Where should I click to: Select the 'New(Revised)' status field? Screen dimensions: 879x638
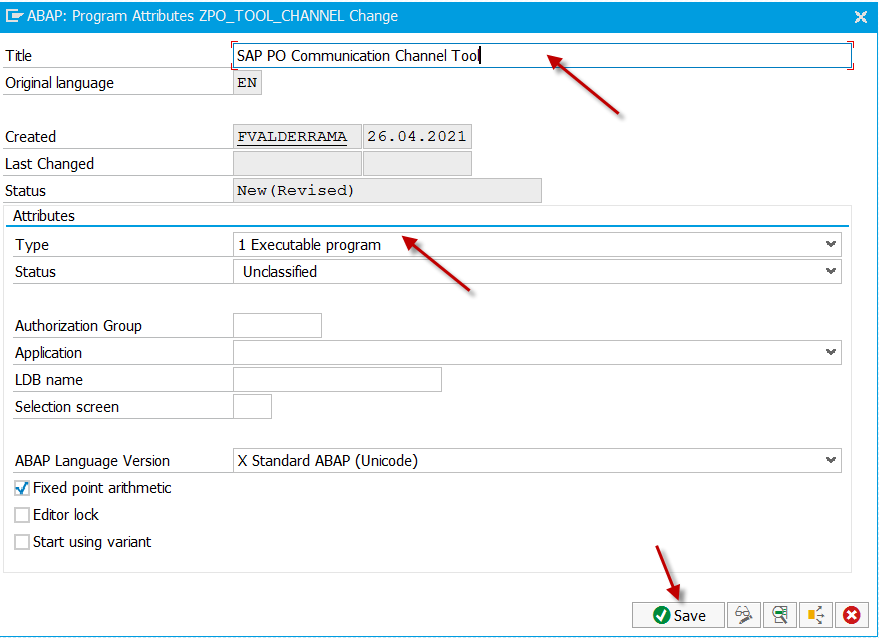pyautogui.click(x=387, y=191)
